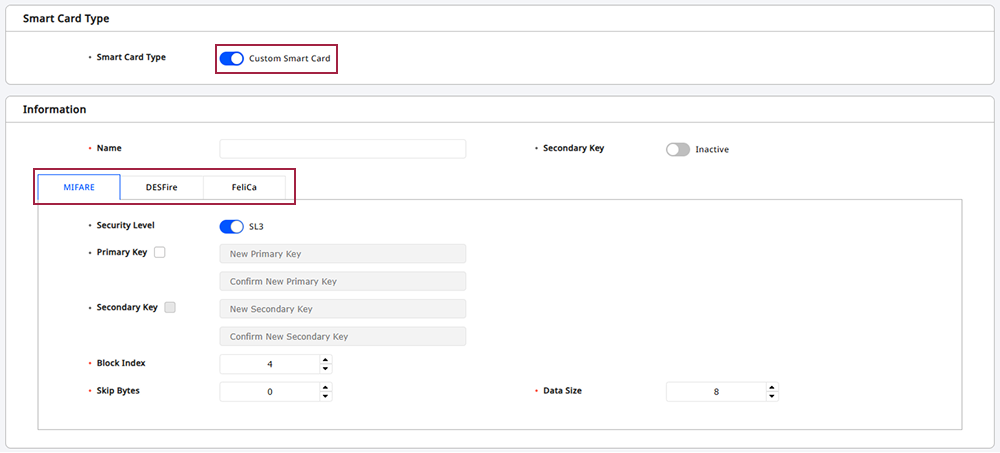Viewport: 1000px width, 453px height.
Task: Click the New Secondary Key field
Action: coord(342,309)
